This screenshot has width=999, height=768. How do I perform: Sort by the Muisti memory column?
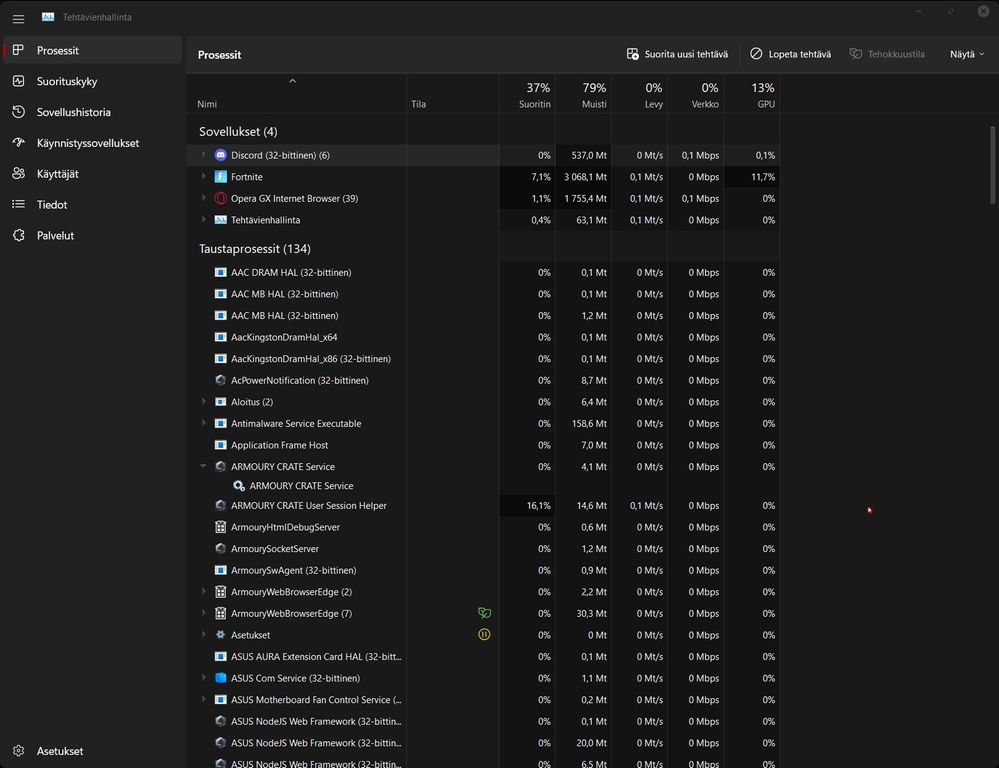point(583,94)
